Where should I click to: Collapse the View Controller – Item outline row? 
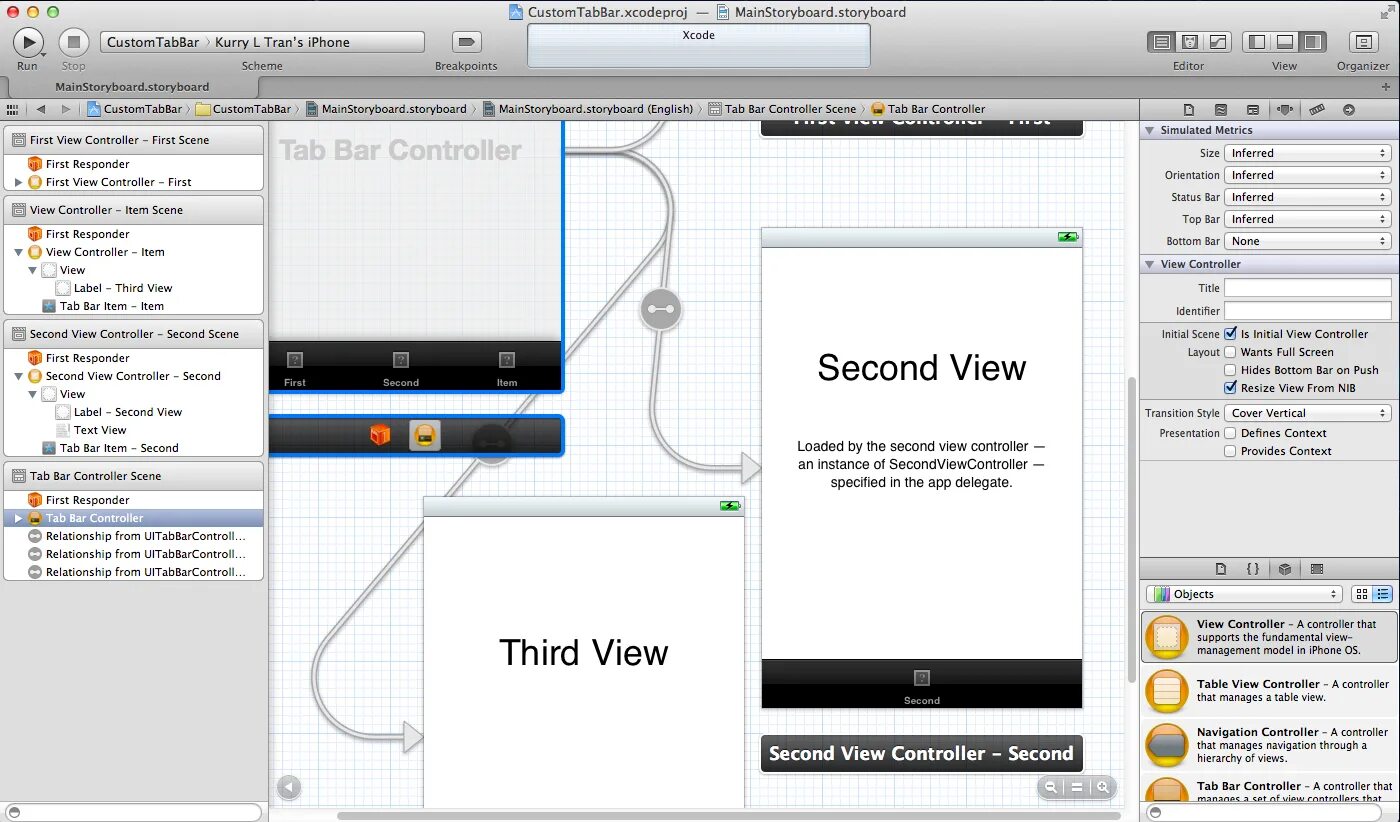click(19, 252)
